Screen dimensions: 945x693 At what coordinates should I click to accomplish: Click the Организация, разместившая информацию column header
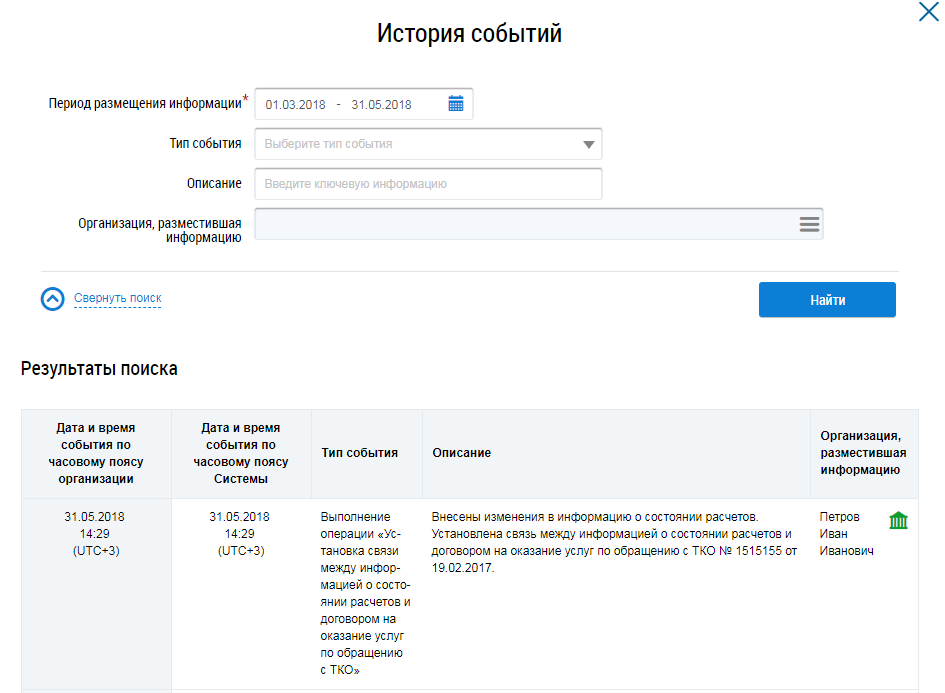pos(863,453)
